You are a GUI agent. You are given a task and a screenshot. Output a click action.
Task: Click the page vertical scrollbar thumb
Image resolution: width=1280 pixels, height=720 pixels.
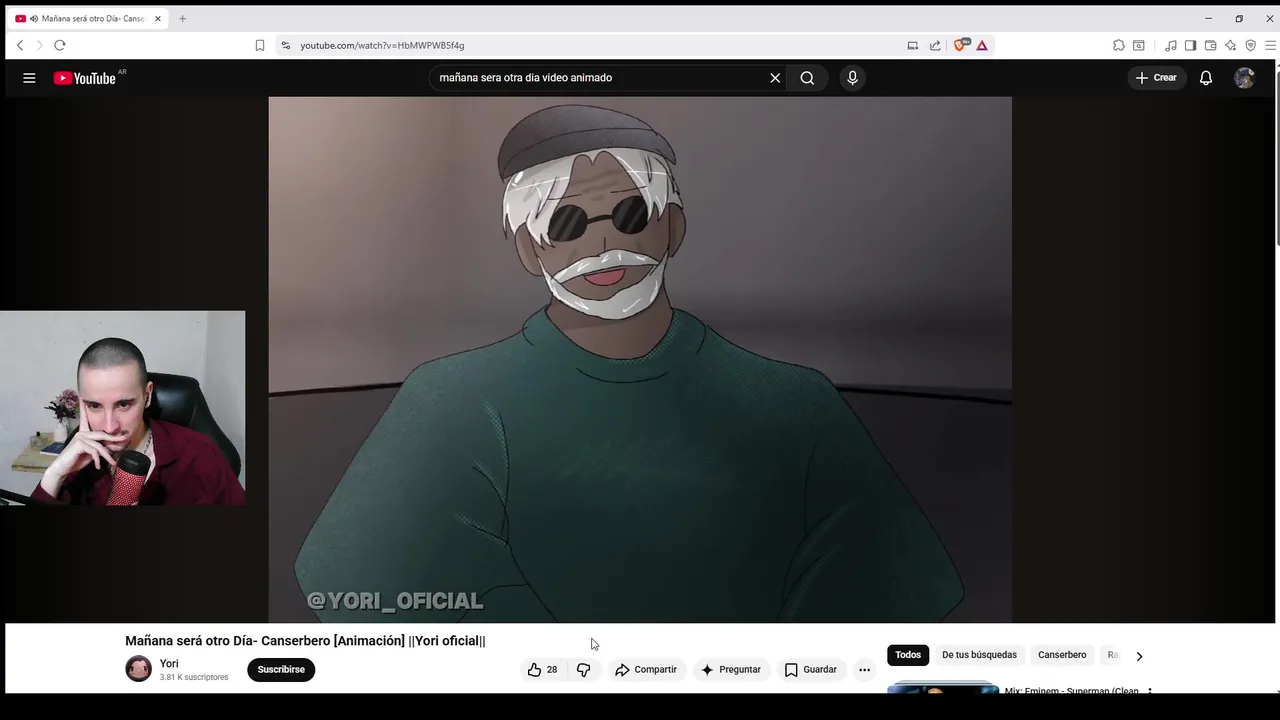[x=1276, y=155]
